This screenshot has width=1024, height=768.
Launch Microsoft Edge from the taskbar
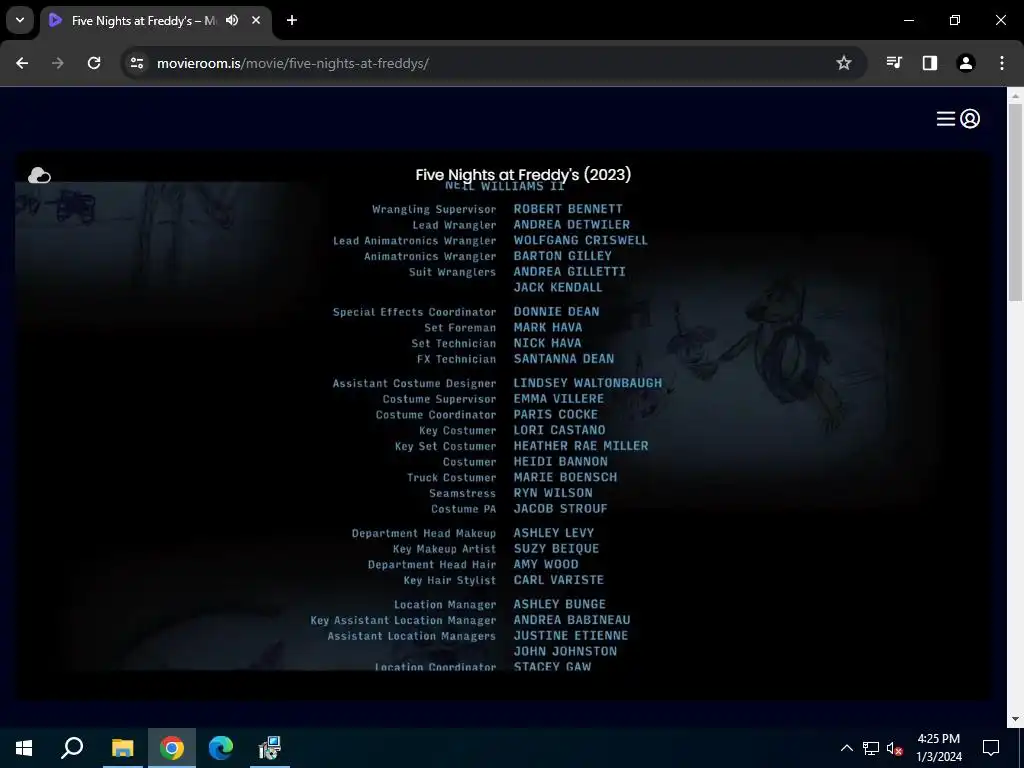pyautogui.click(x=221, y=748)
